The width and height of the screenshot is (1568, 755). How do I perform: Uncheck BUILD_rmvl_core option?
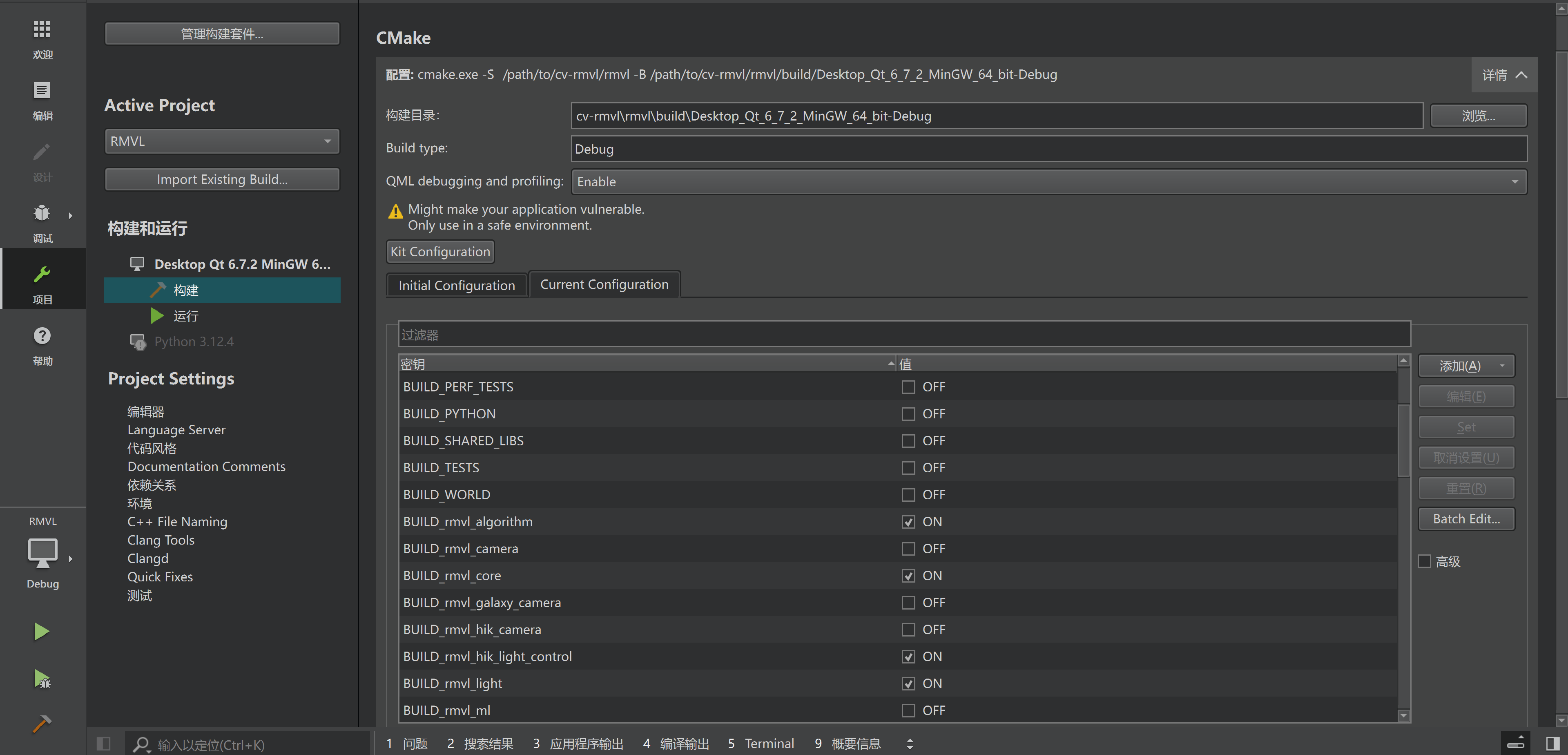(908, 575)
